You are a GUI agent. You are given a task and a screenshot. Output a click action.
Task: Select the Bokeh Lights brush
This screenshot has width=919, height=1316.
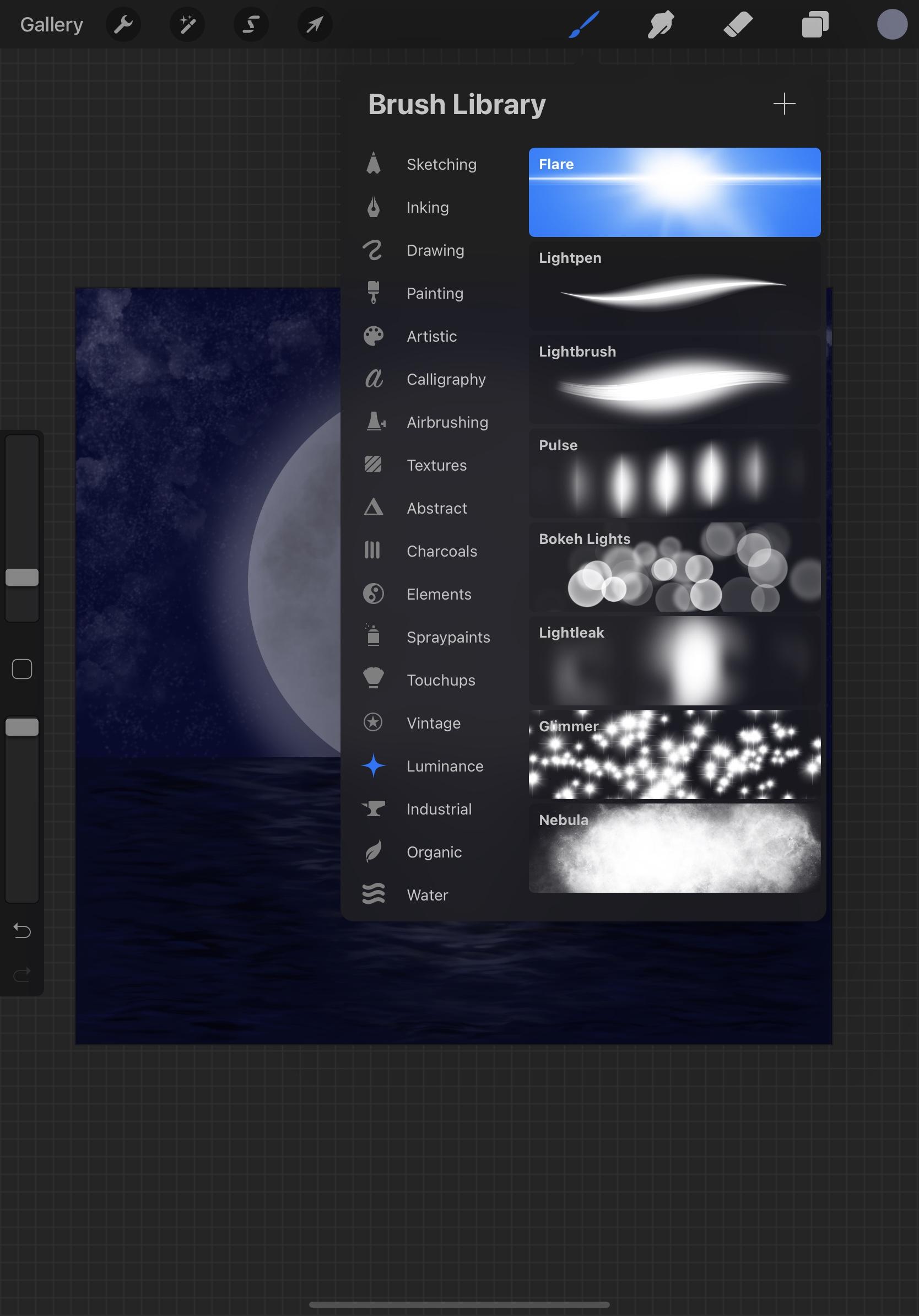pos(674,567)
